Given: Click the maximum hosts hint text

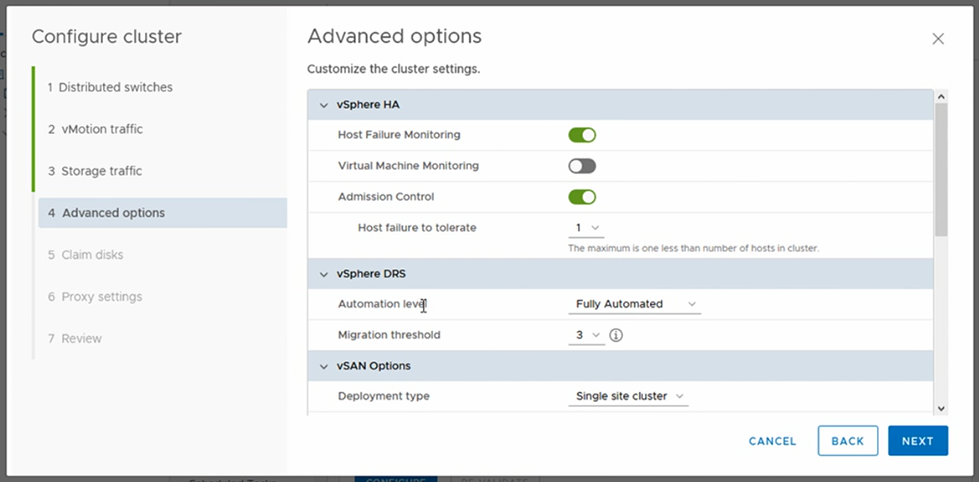Looking at the screenshot, I should pyautogui.click(x=693, y=248).
